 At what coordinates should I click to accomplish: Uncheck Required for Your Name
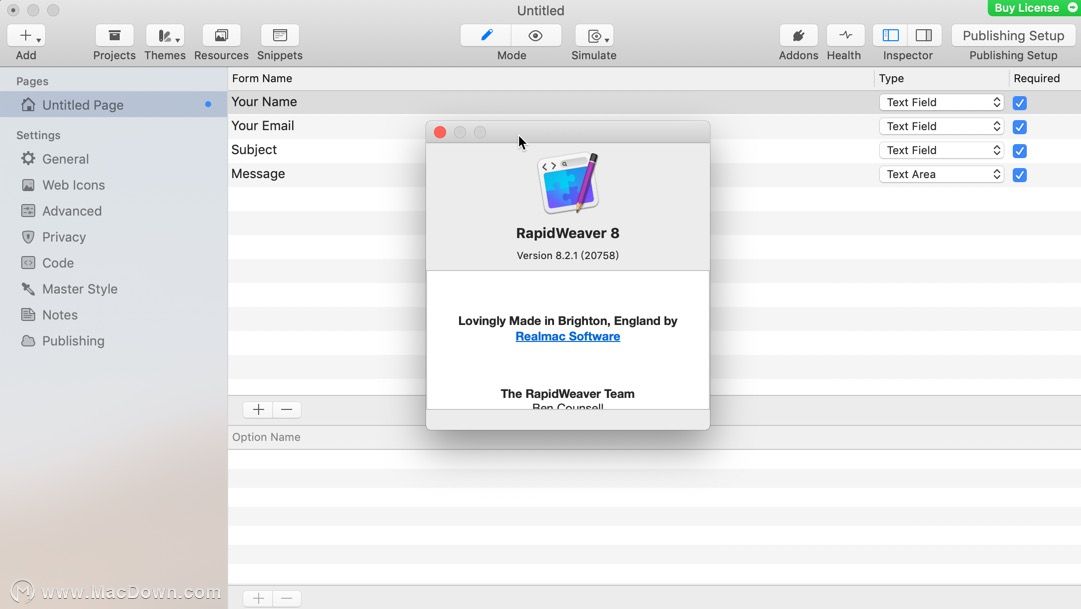1020,103
